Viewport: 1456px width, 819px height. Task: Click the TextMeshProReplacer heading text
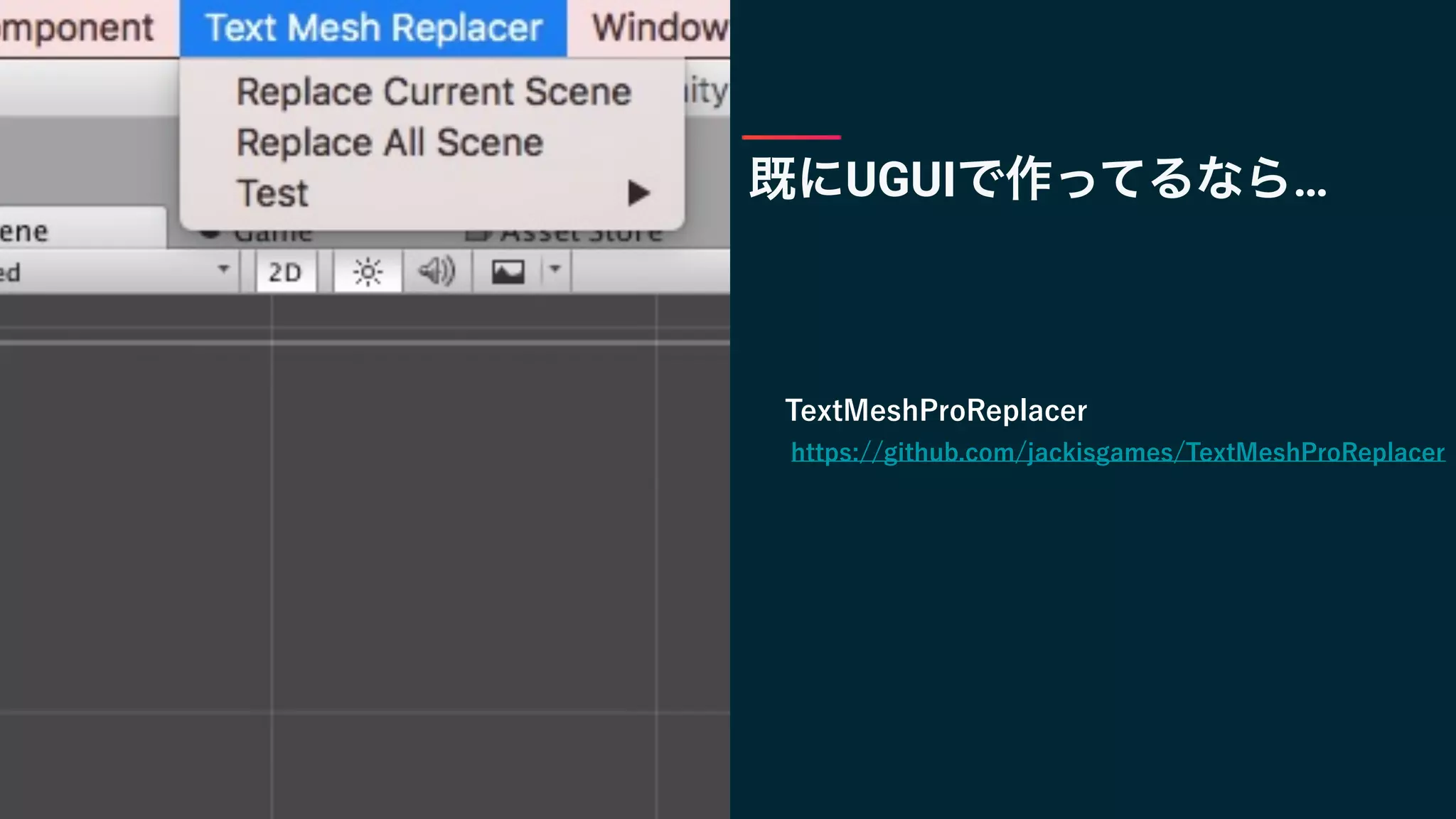(936, 411)
